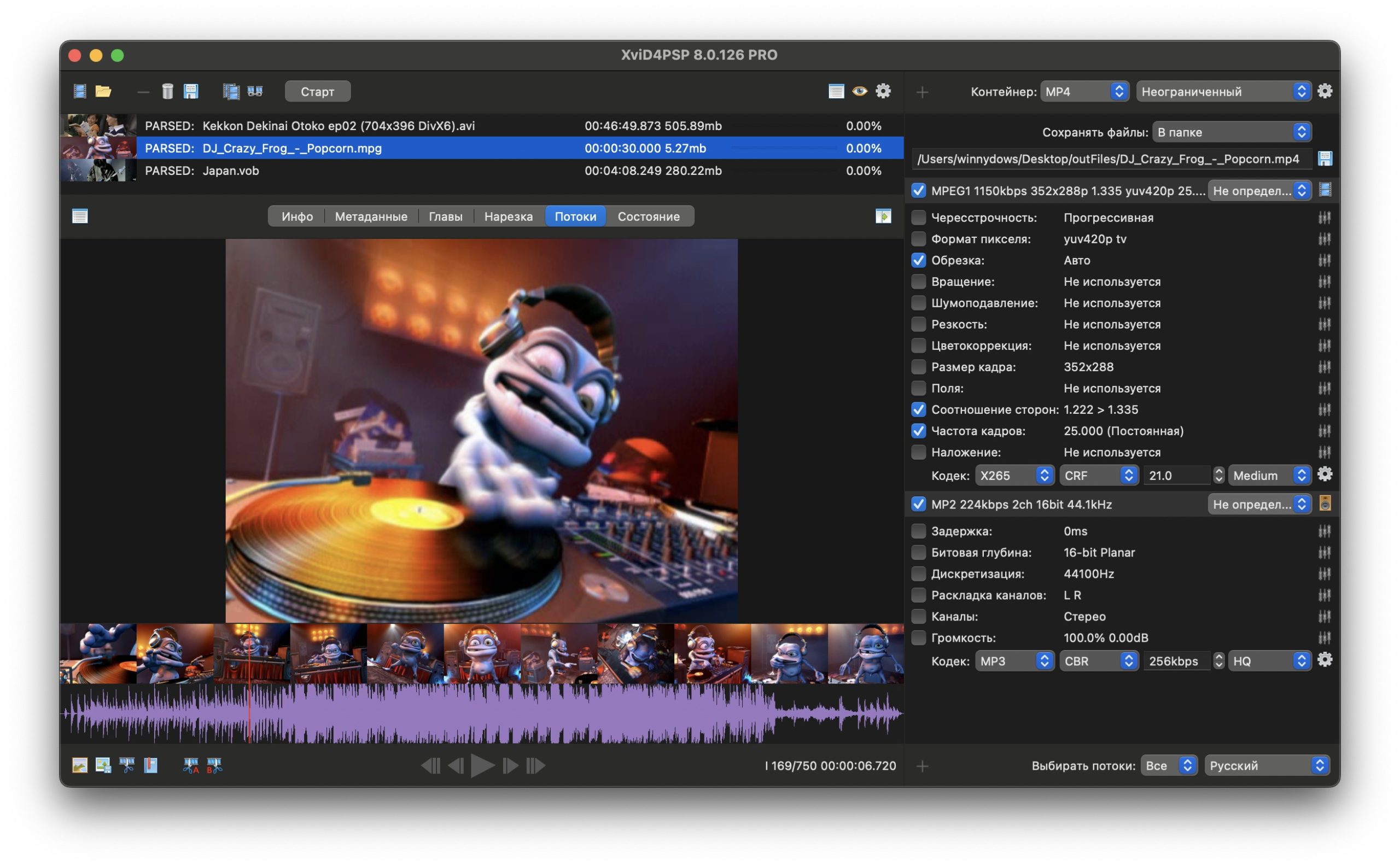Enable the Задержка checkbox
The width and height of the screenshot is (1400, 866).
click(918, 531)
